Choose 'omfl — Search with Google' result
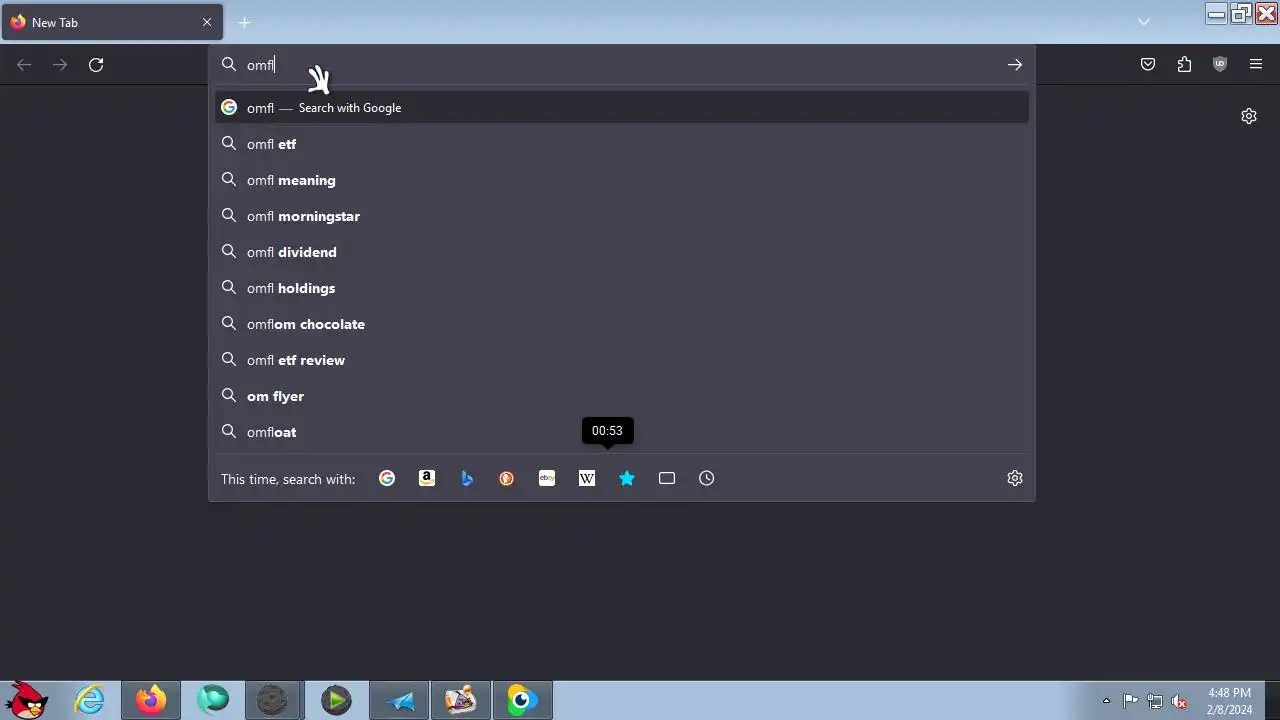Image resolution: width=1280 pixels, height=720 pixels. point(622,108)
